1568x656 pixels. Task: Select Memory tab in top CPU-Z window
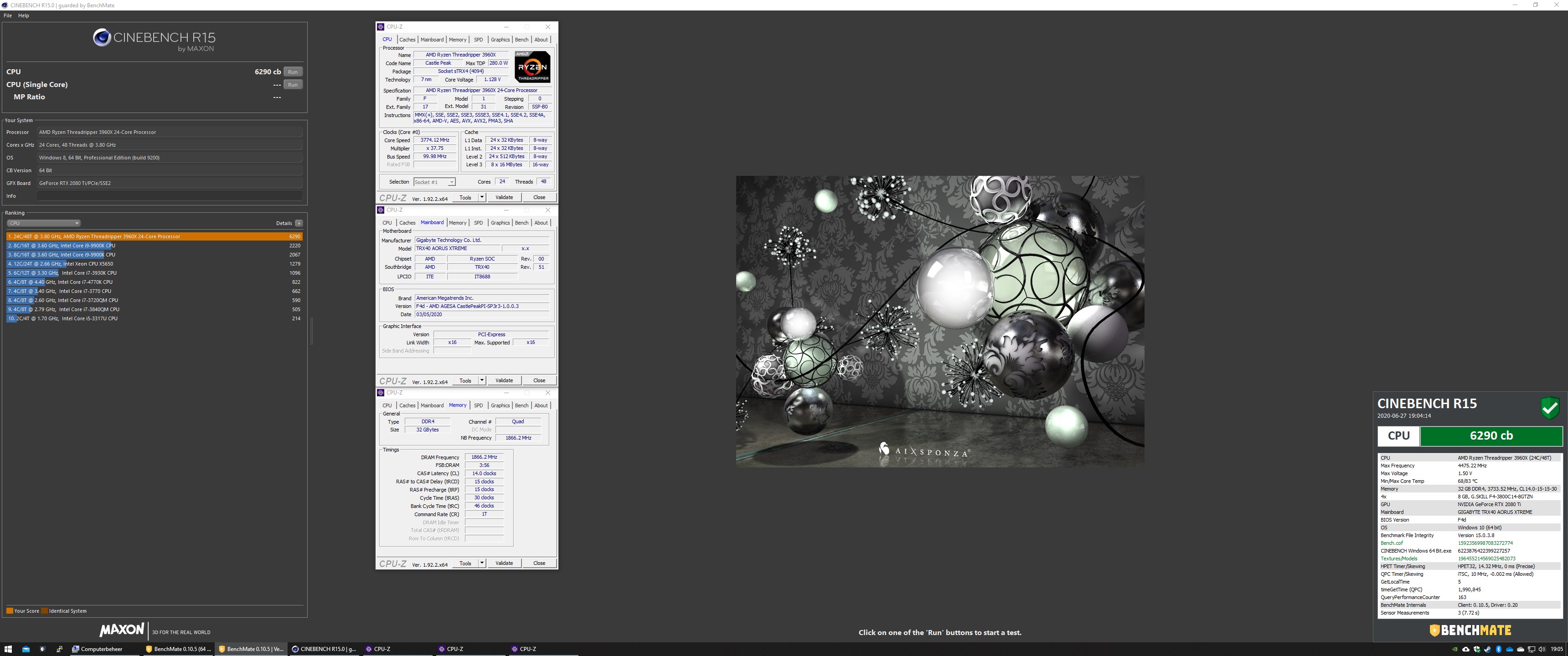(458, 40)
